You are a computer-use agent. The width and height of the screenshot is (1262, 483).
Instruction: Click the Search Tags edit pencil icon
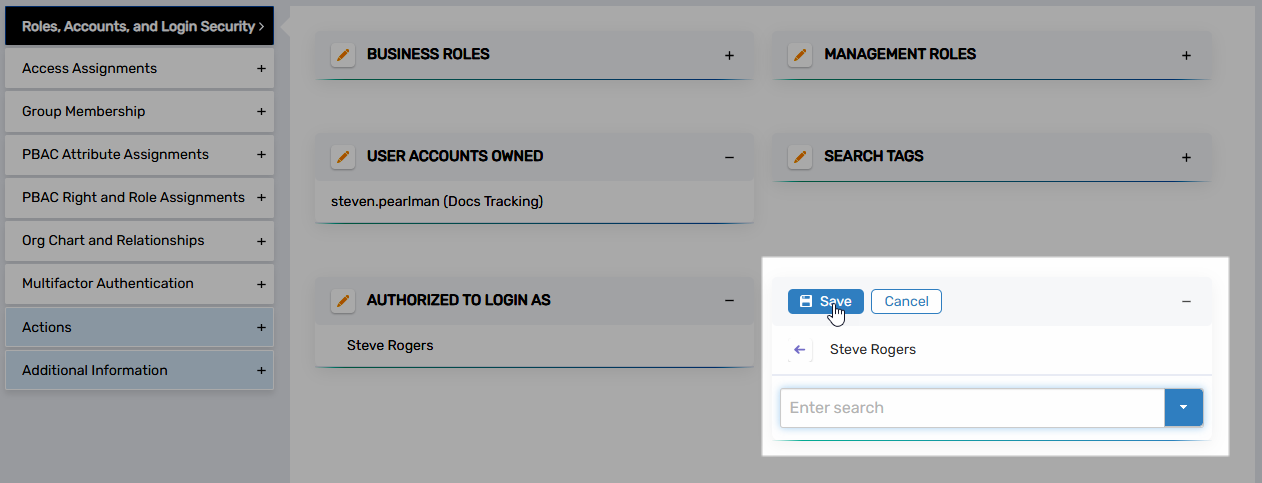(x=800, y=157)
